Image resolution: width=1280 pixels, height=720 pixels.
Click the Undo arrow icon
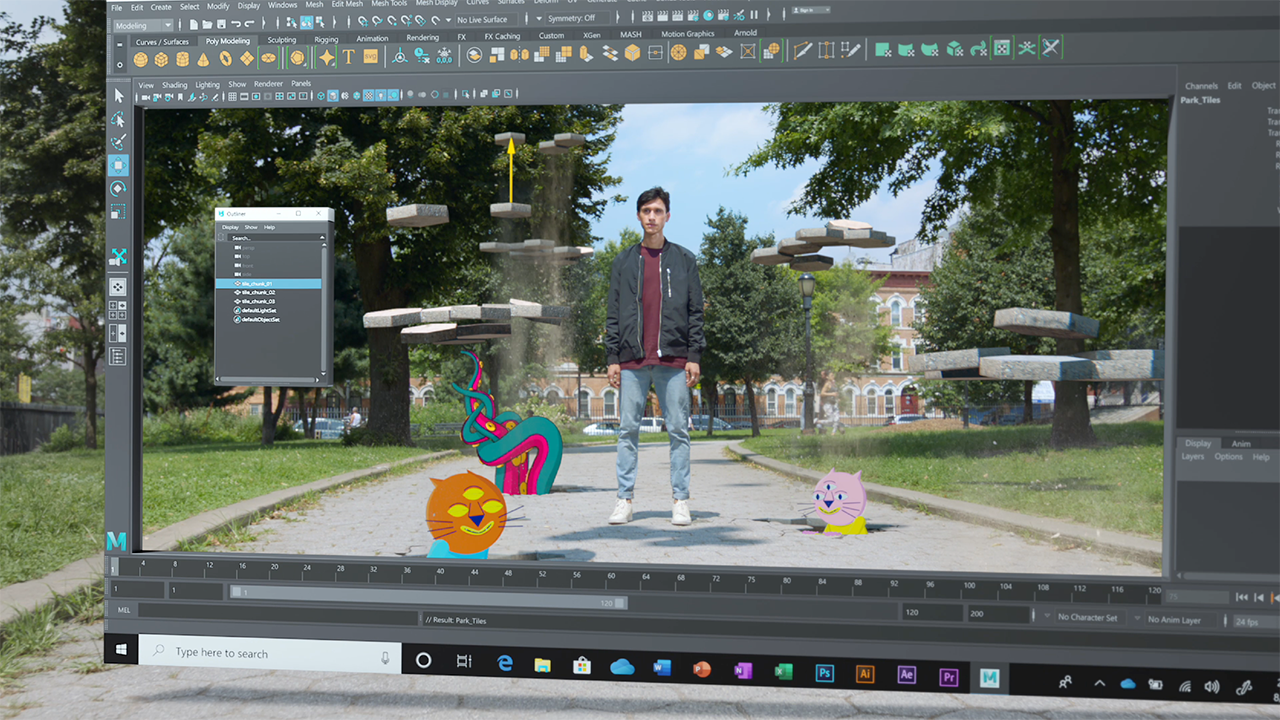(x=234, y=24)
